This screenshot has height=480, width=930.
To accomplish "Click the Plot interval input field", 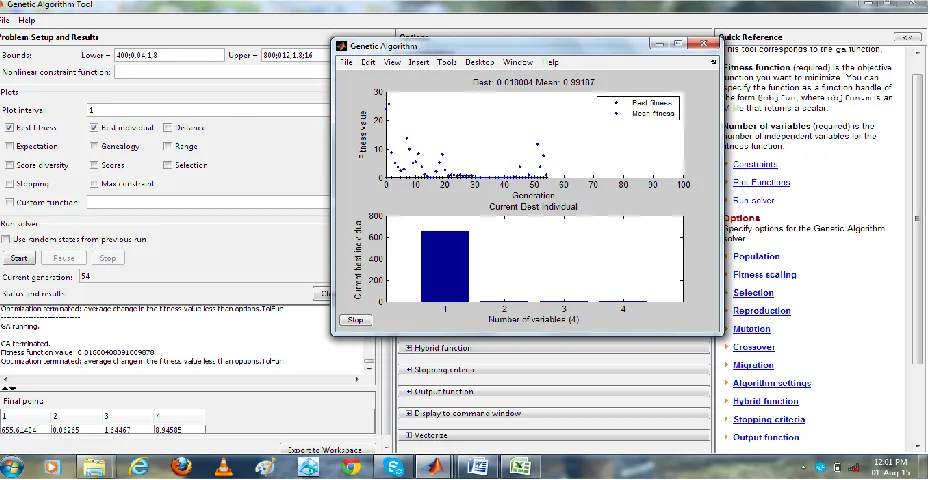I will [x=209, y=110].
